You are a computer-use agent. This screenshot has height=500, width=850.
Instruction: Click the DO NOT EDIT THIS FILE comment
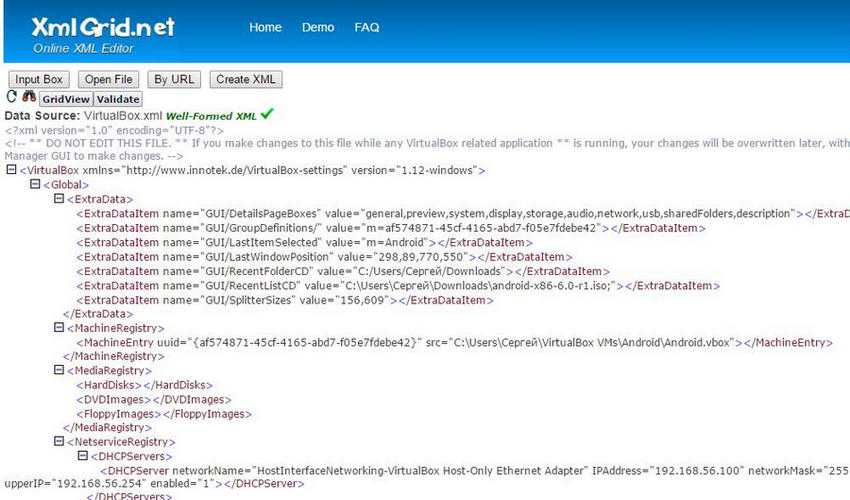427,150
